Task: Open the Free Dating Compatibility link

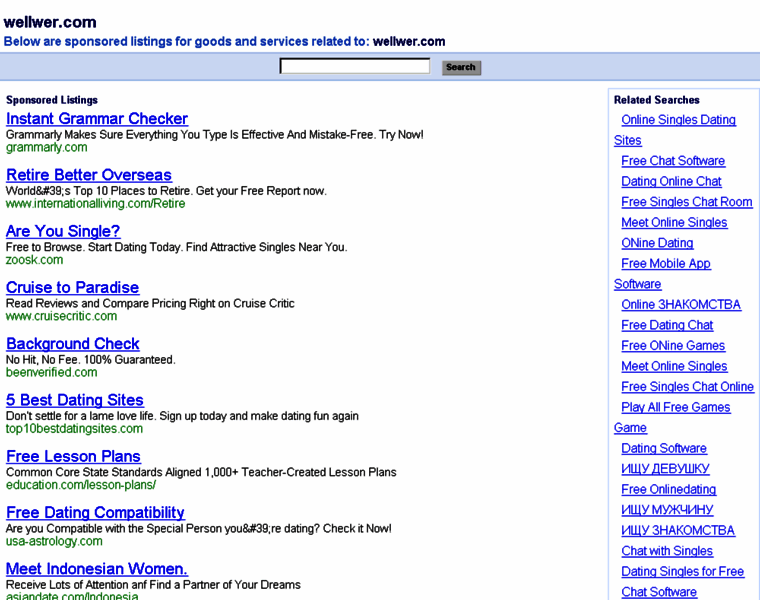Action: (x=95, y=512)
